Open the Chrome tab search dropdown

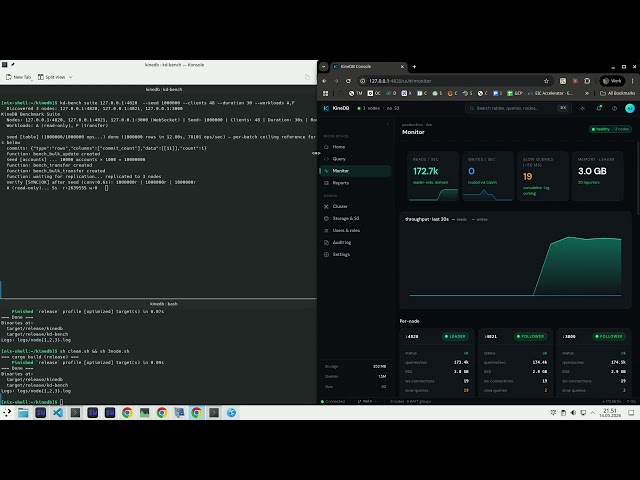[x=324, y=67]
